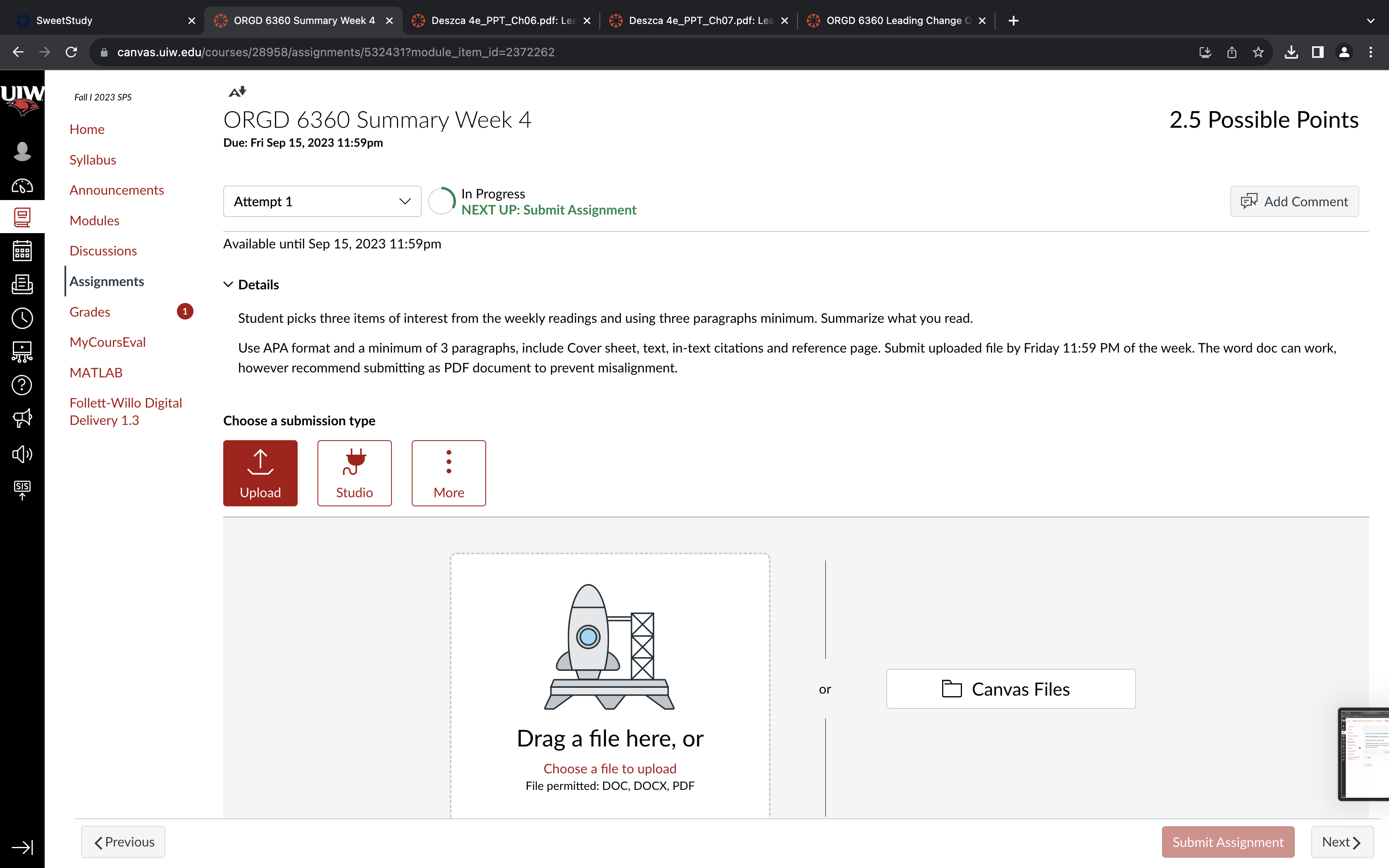Switch to the Deszca 4e_PPT_Ch06.pdf tab
This screenshot has height=868, width=1389.
[501, 21]
